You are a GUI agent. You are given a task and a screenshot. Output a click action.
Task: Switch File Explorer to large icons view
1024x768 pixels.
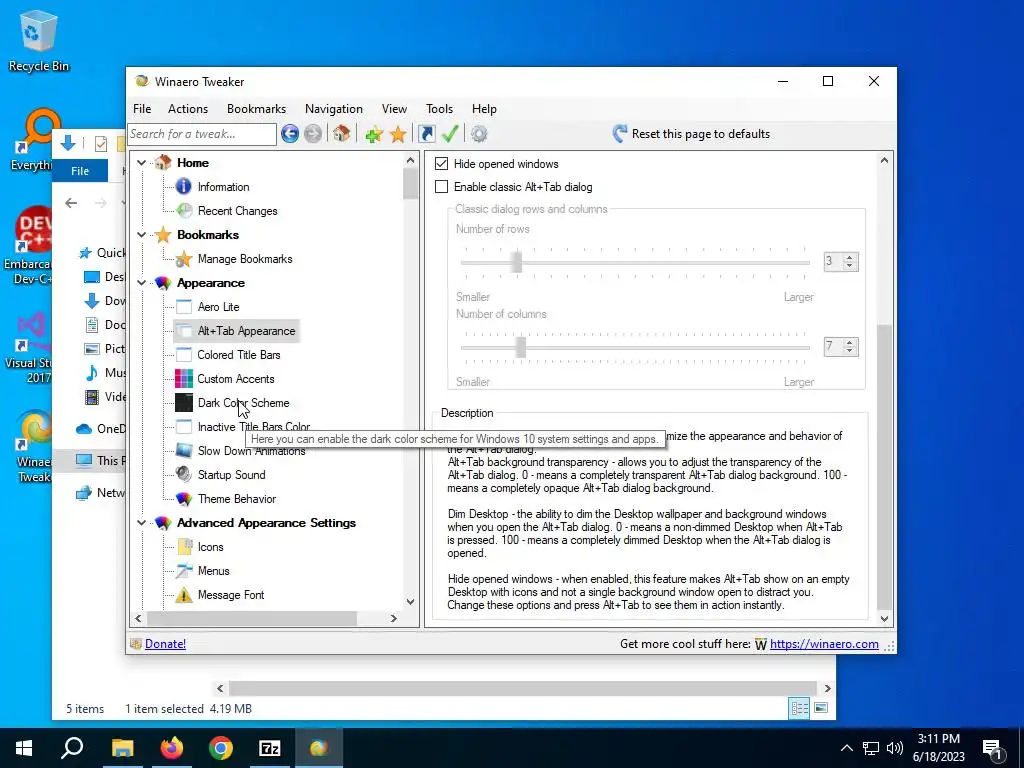pyautogui.click(x=821, y=708)
